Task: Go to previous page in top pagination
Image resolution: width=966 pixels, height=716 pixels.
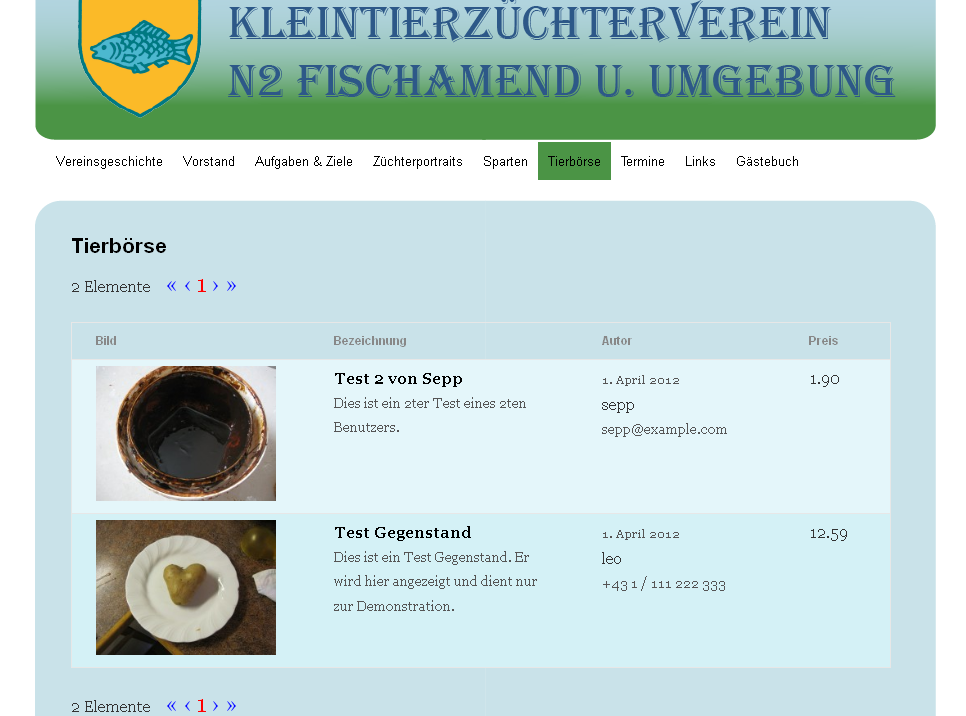Action: [x=187, y=286]
